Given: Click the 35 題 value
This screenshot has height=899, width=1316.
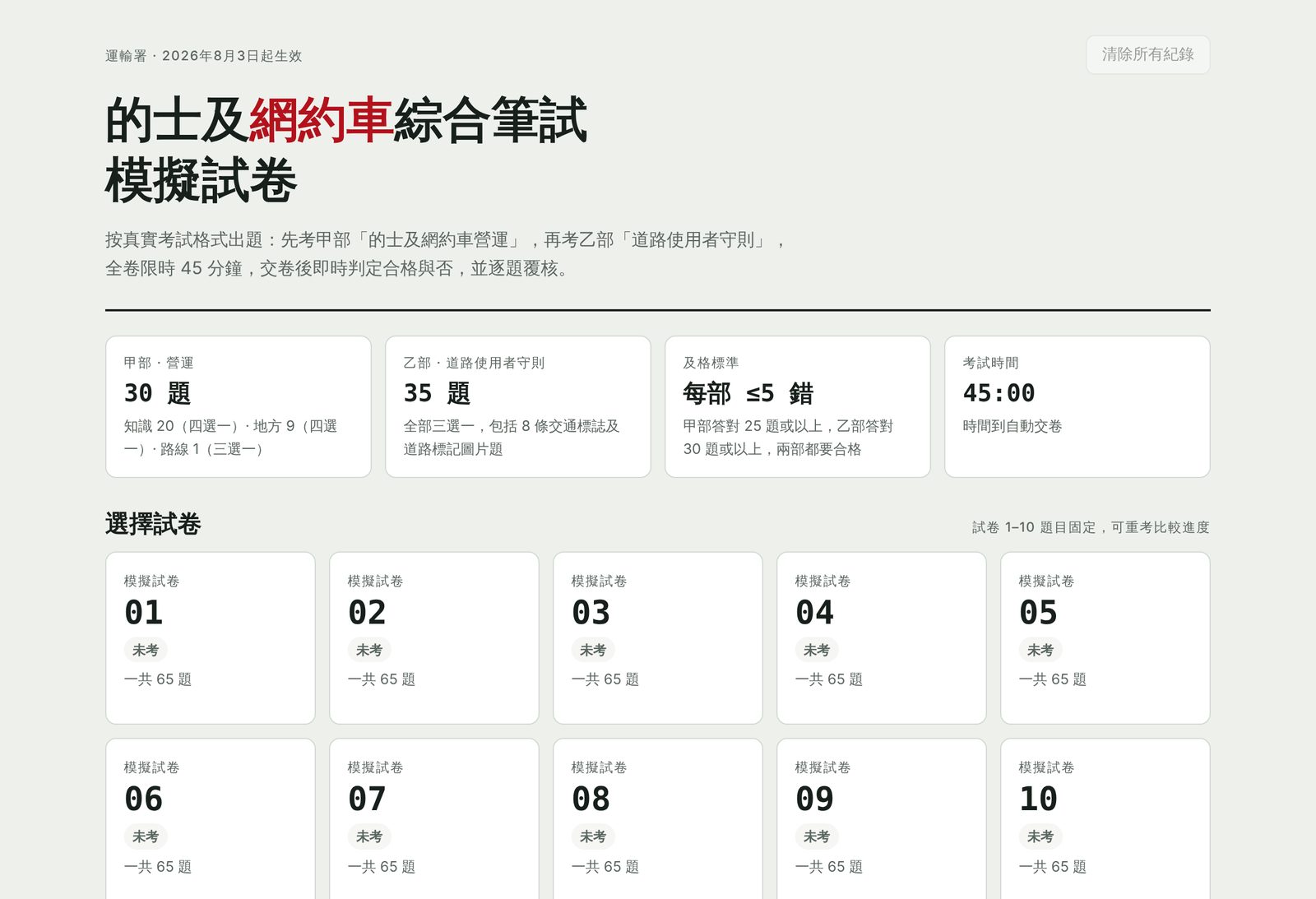Looking at the screenshot, I should (438, 393).
